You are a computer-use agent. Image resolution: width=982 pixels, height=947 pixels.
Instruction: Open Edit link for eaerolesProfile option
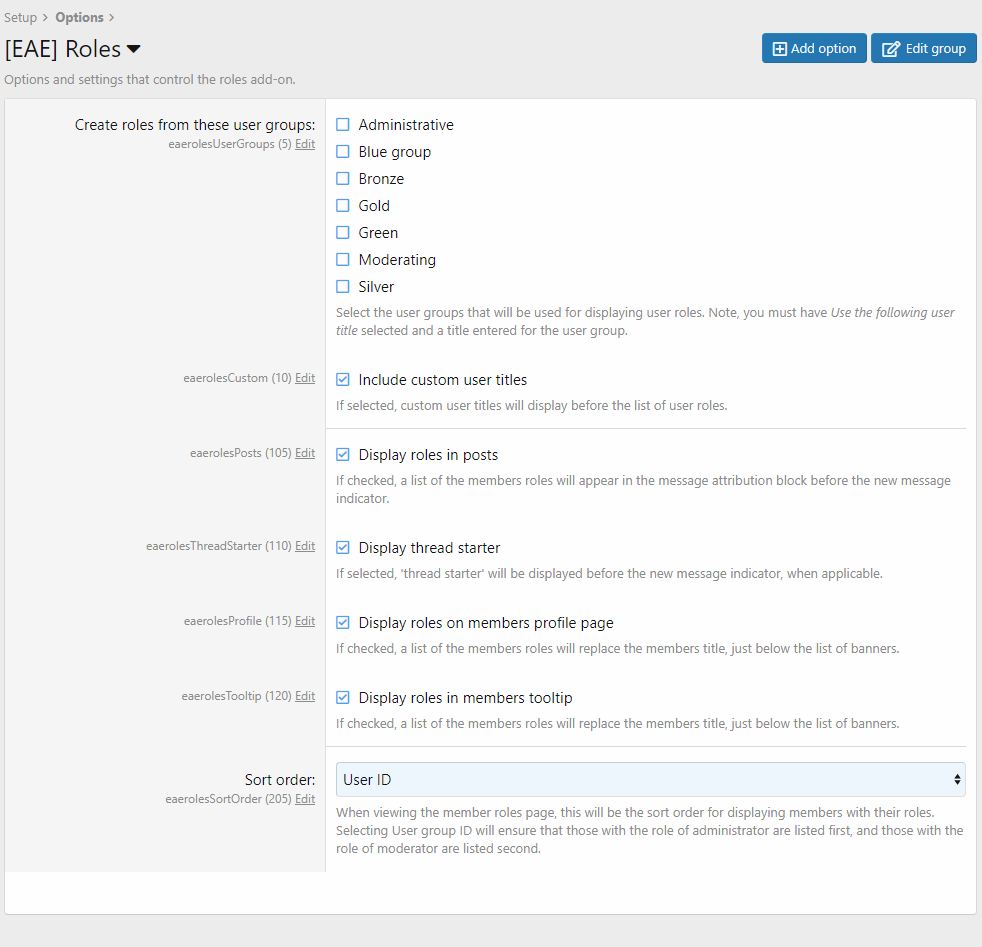pyautogui.click(x=305, y=621)
